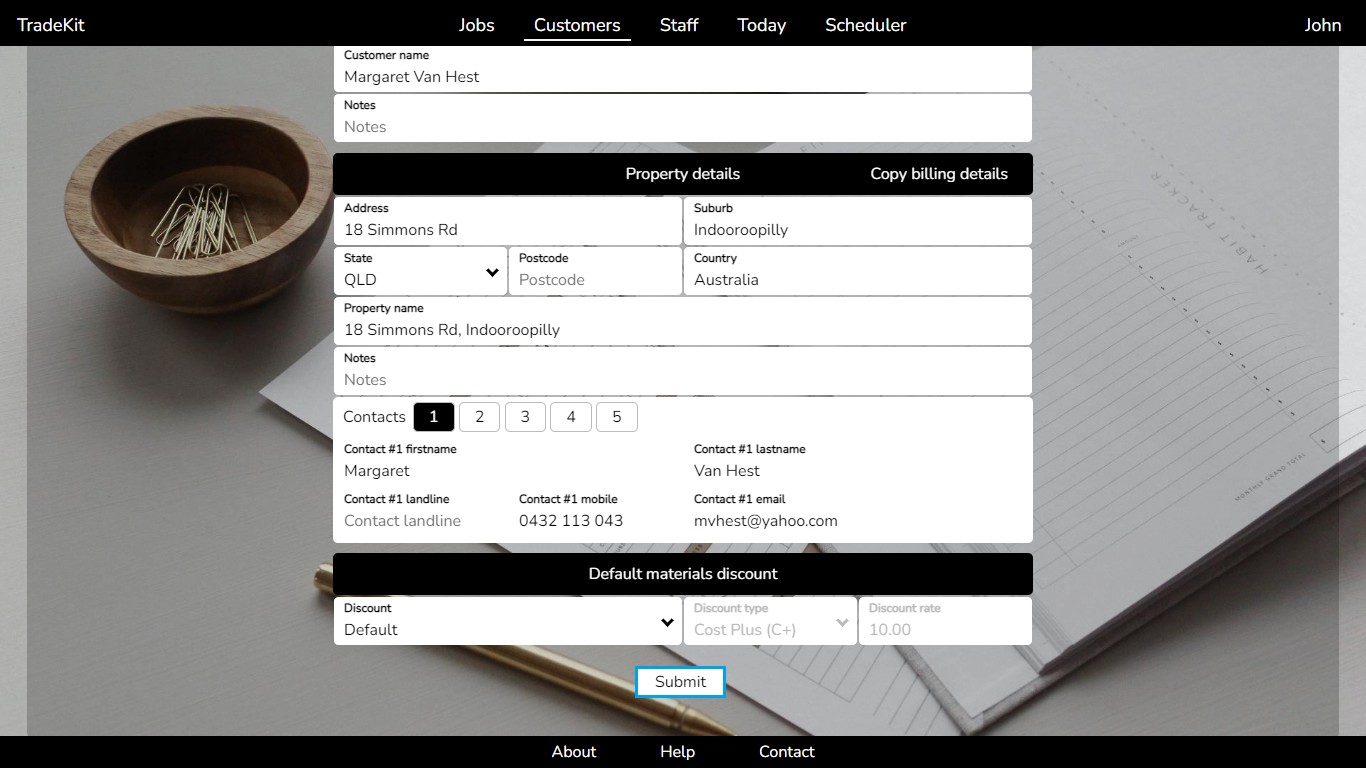Image resolution: width=1366 pixels, height=768 pixels.
Task: Select contact tab 1
Action: pos(434,417)
